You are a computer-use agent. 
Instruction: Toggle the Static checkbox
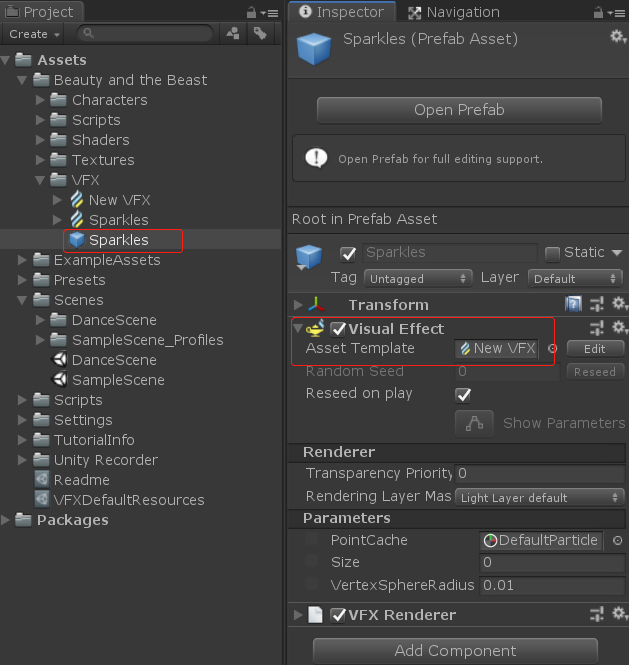pyautogui.click(x=552, y=252)
